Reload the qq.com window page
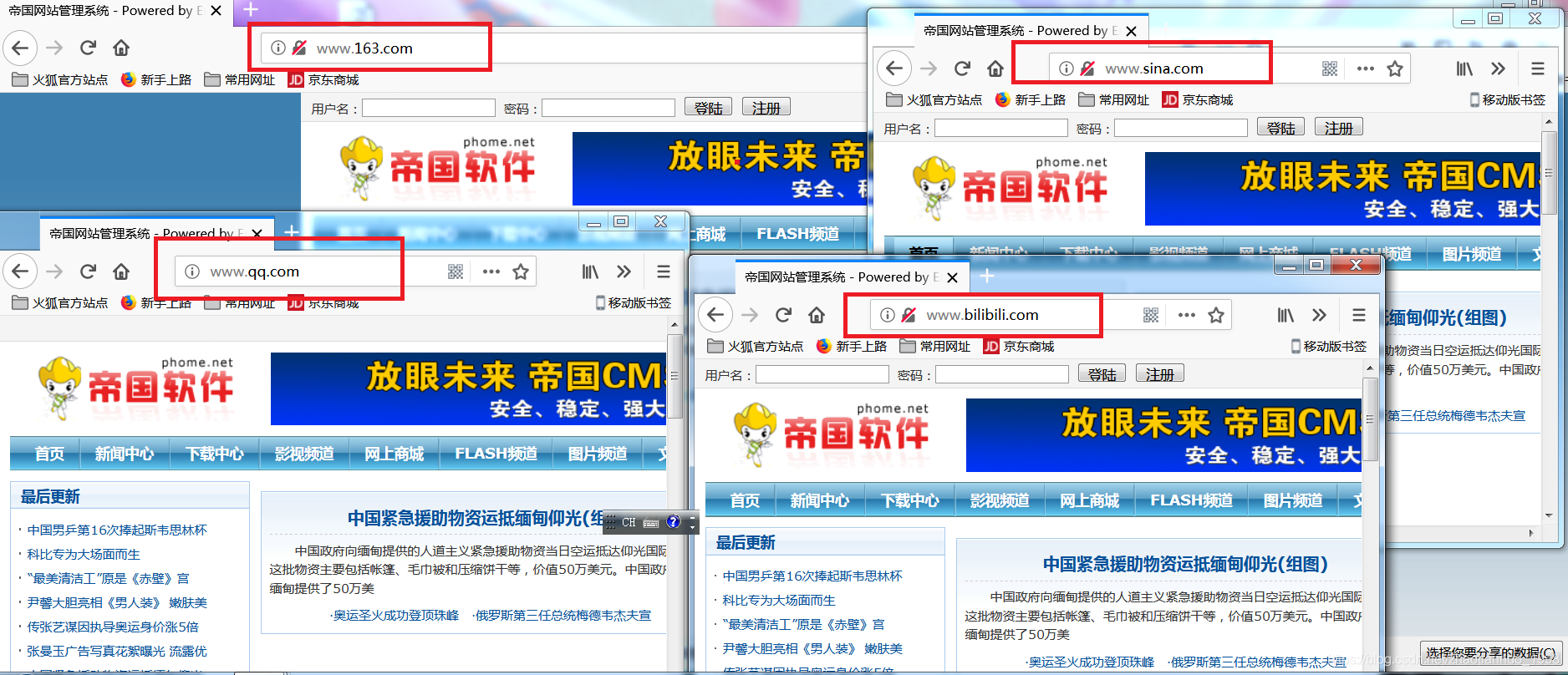The image size is (1568, 675). 88,271
